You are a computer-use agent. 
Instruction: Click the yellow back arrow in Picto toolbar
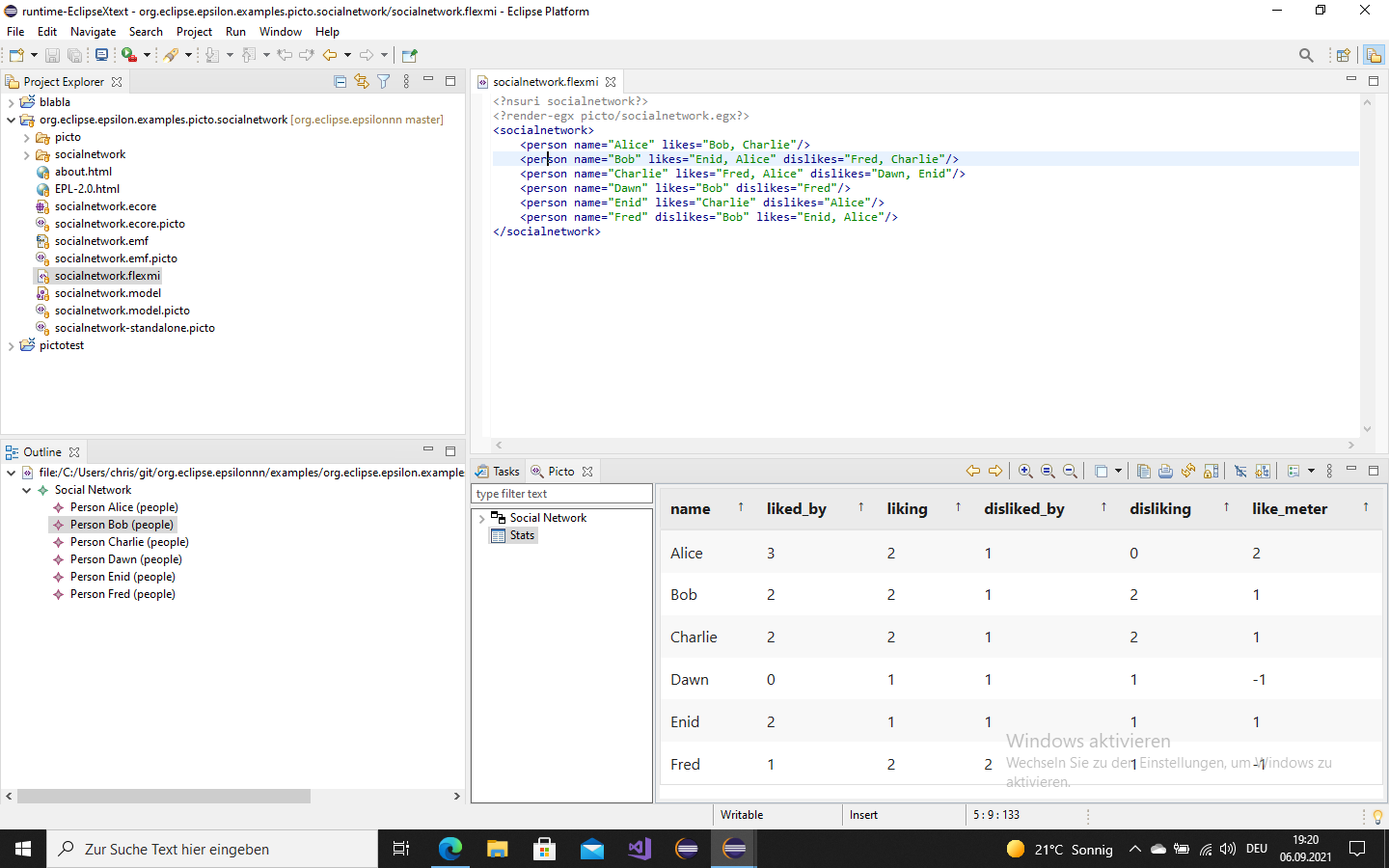(x=972, y=472)
